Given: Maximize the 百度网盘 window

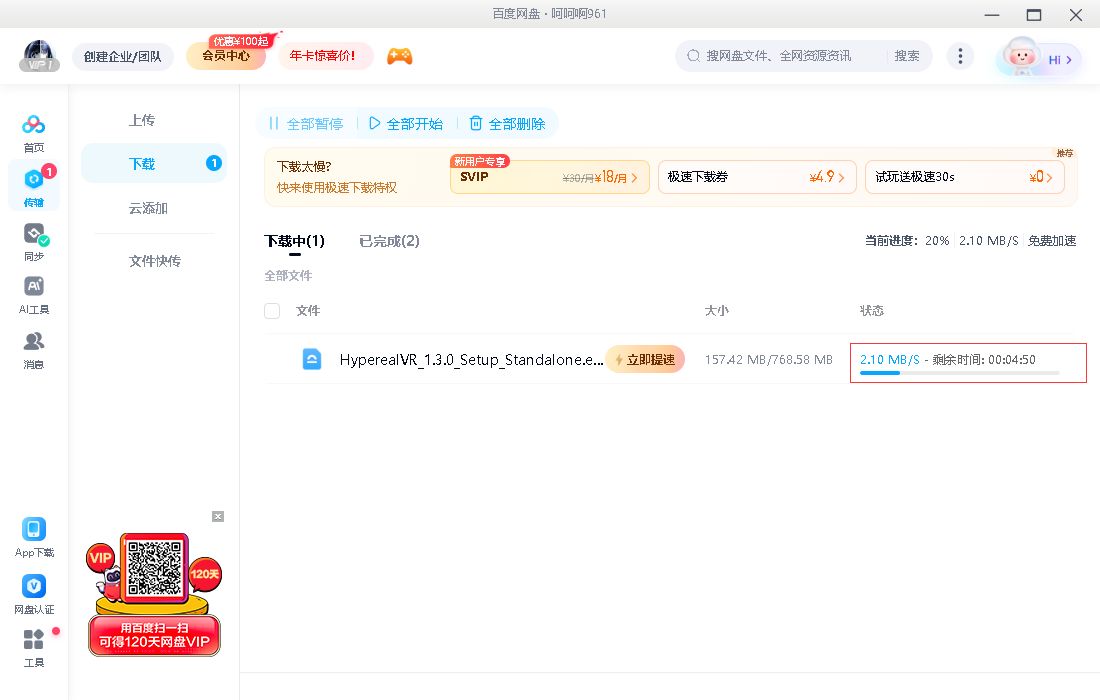Looking at the screenshot, I should pyautogui.click(x=1034, y=14).
